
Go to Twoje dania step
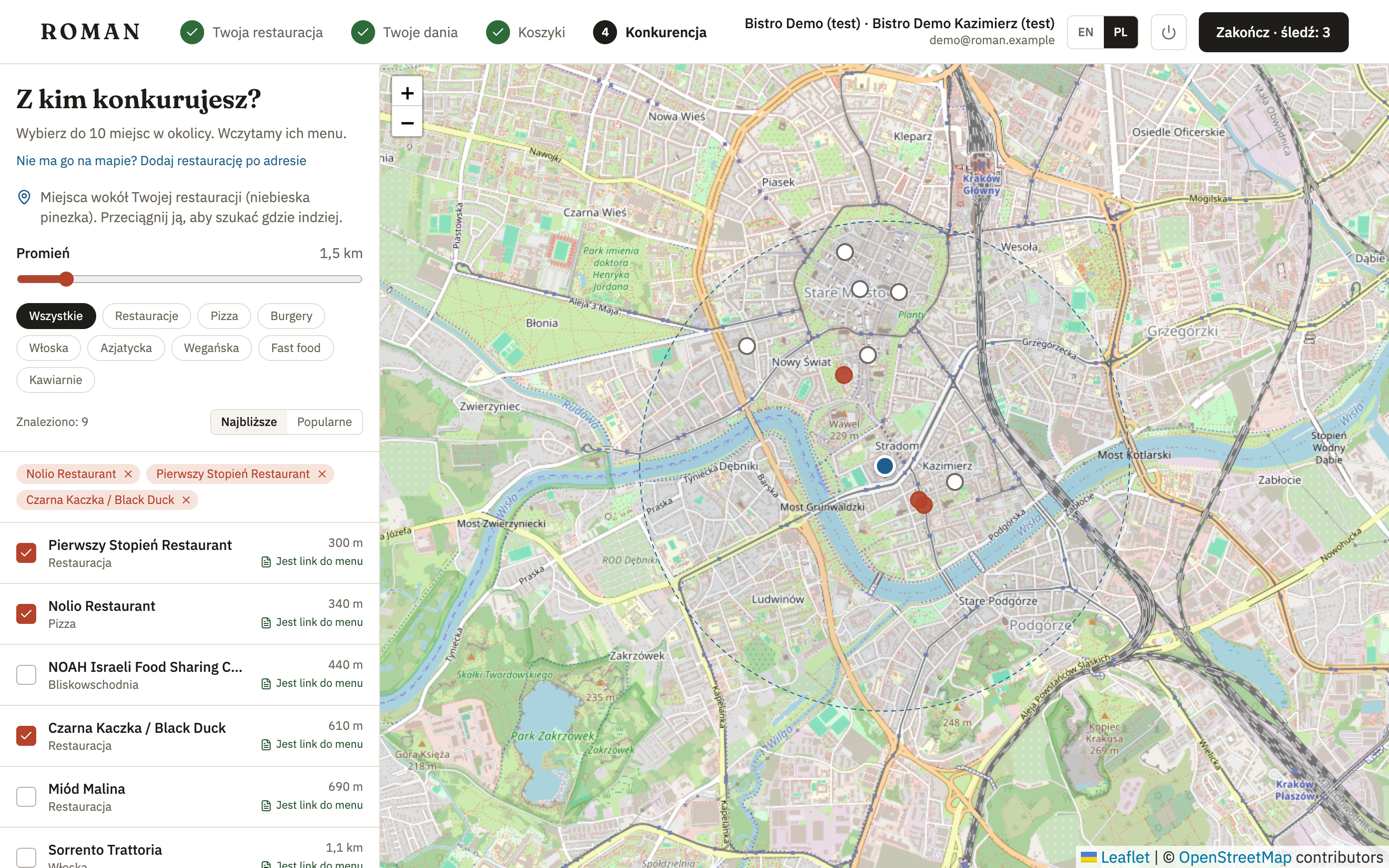click(404, 32)
